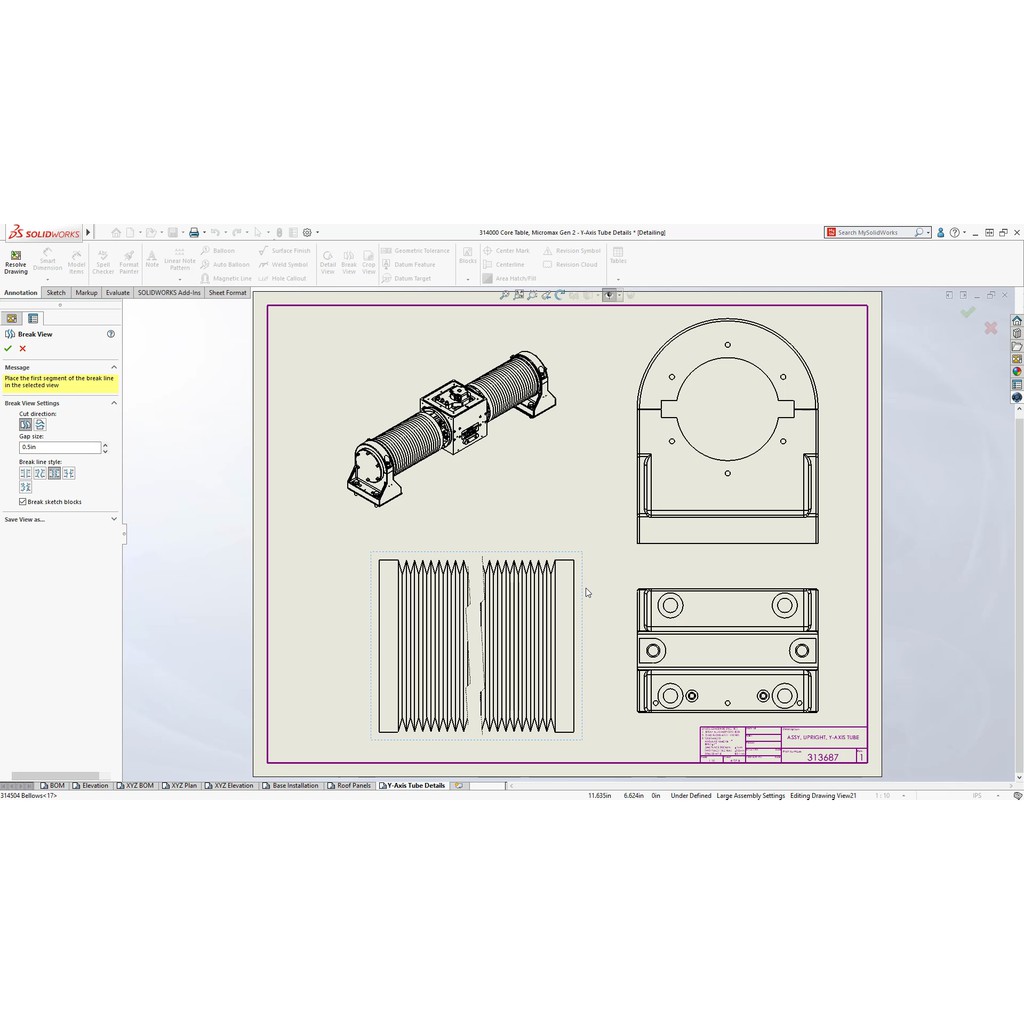Click Large Assembly Settings in the status bar
Viewport: 1024px width, 1024px height.
(750, 795)
